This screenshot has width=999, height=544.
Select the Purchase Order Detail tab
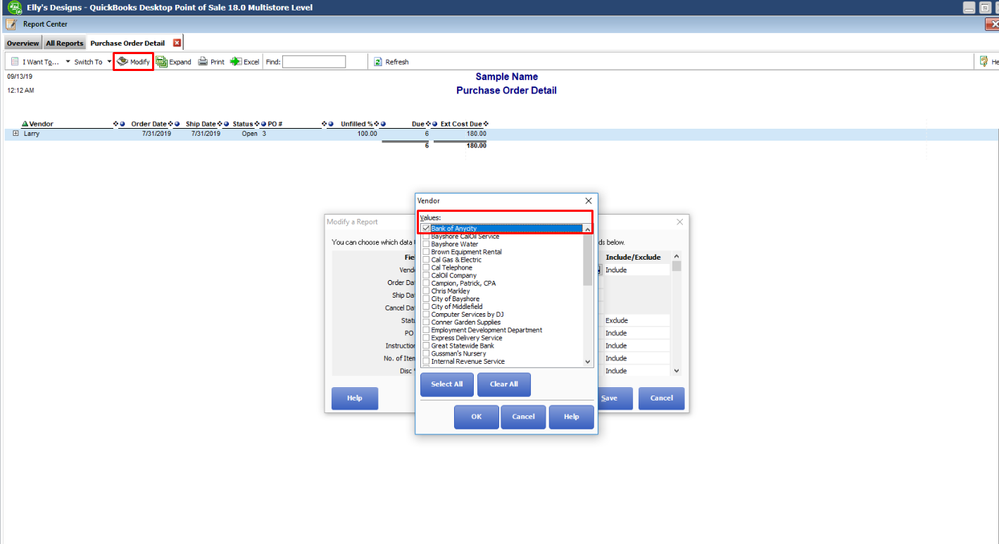coord(127,43)
